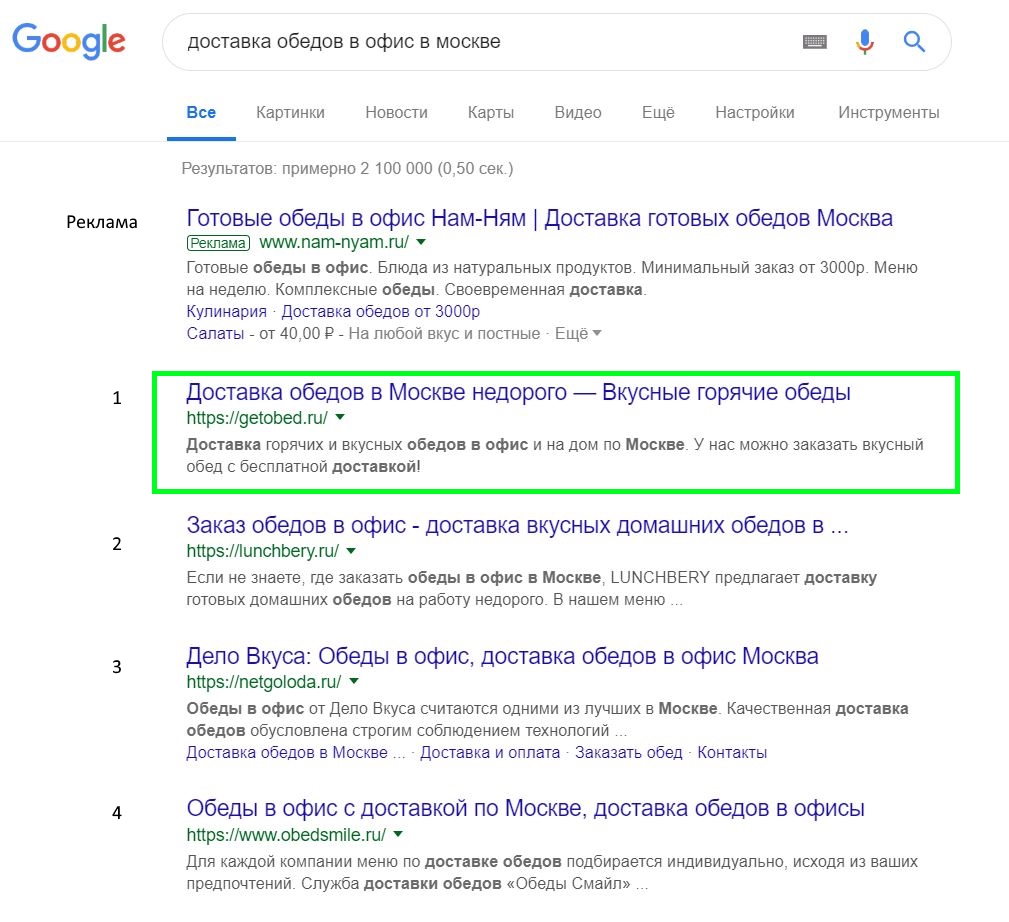Viewport: 1009px width, 922px height.
Task: Open the on-screen keyboard icon
Action: pyautogui.click(x=815, y=41)
